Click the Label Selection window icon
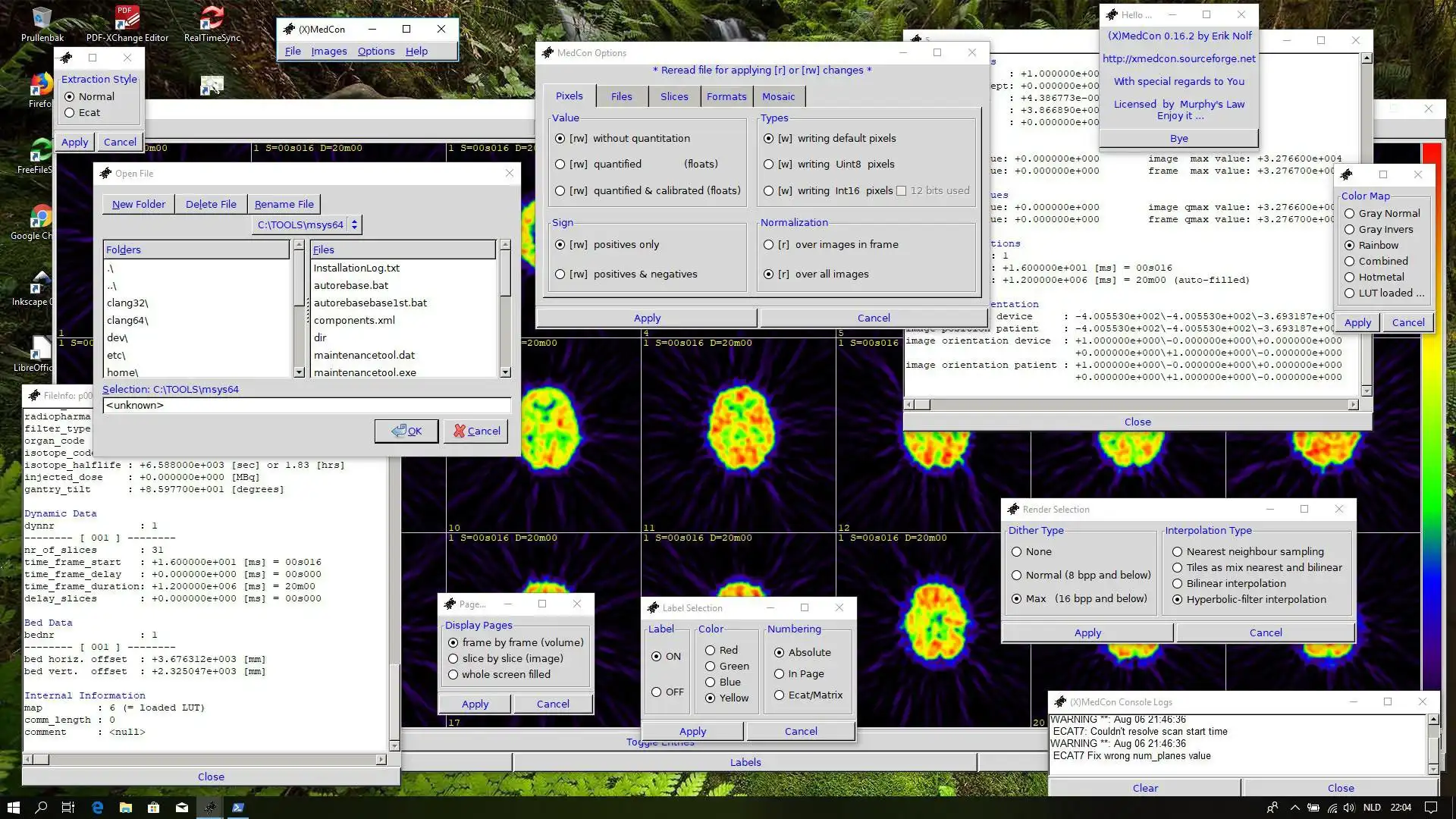 652,607
